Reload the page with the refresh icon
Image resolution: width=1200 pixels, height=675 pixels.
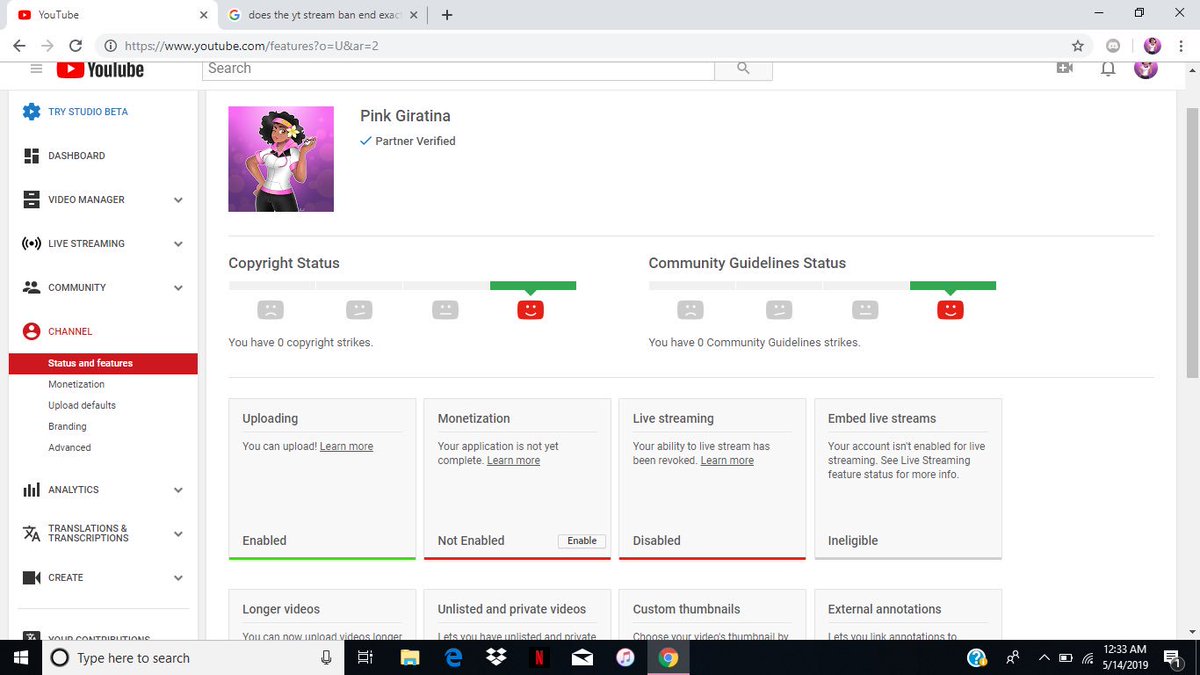(75, 46)
